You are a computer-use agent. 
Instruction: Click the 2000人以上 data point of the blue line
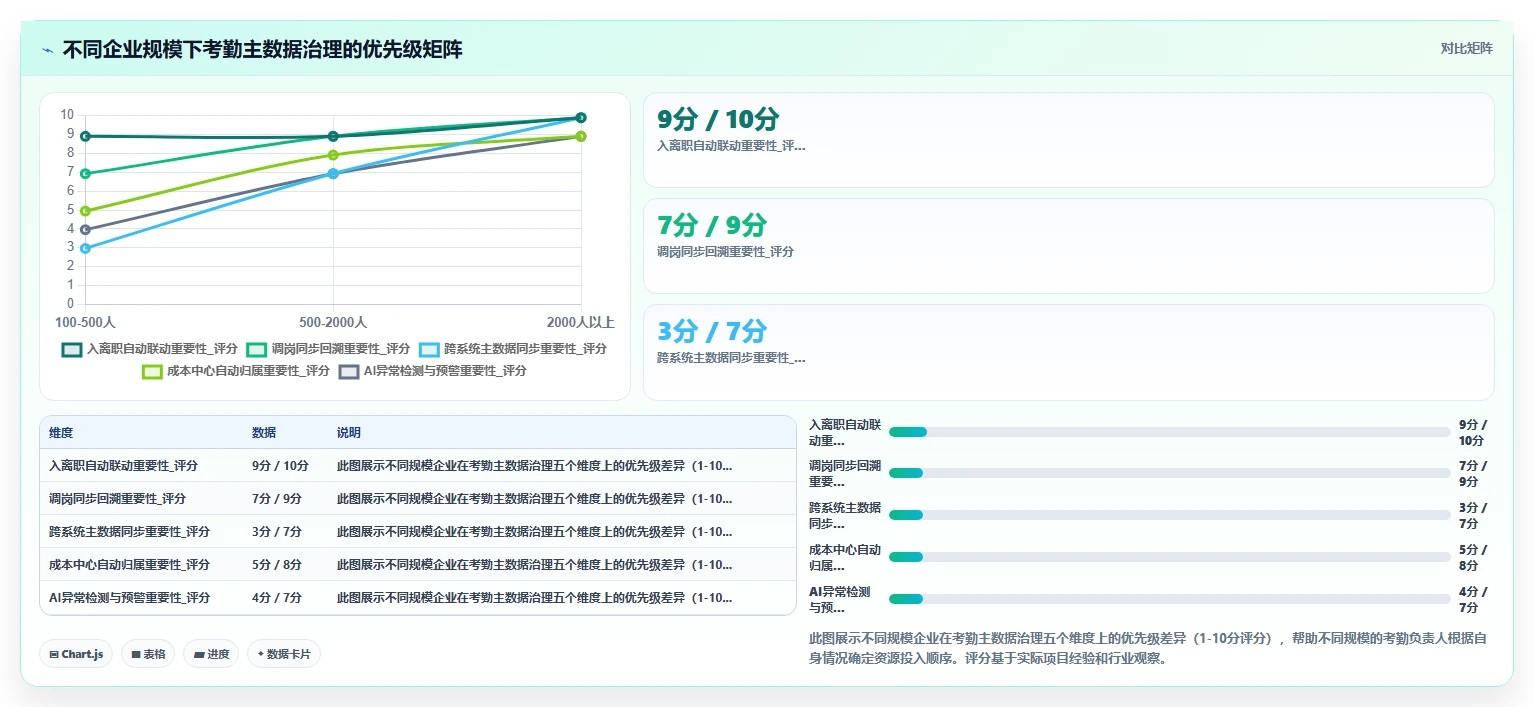[x=581, y=118]
